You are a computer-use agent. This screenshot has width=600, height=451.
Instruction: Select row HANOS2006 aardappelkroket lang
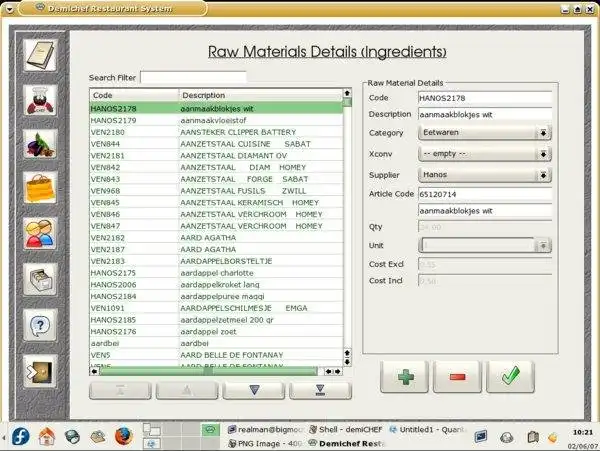click(216, 285)
